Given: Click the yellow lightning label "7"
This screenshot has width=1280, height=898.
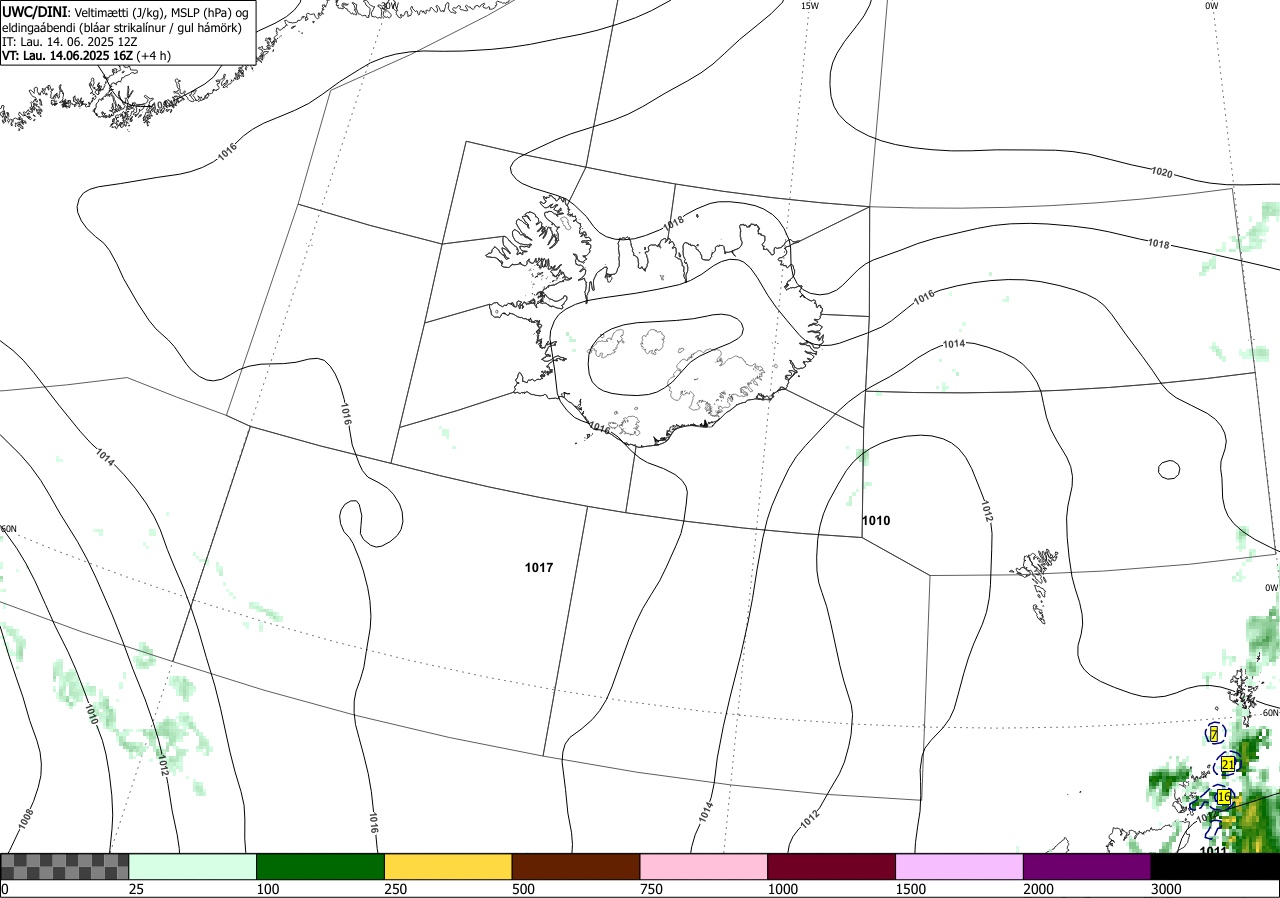Looking at the screenshot, I should [1214, 734].
